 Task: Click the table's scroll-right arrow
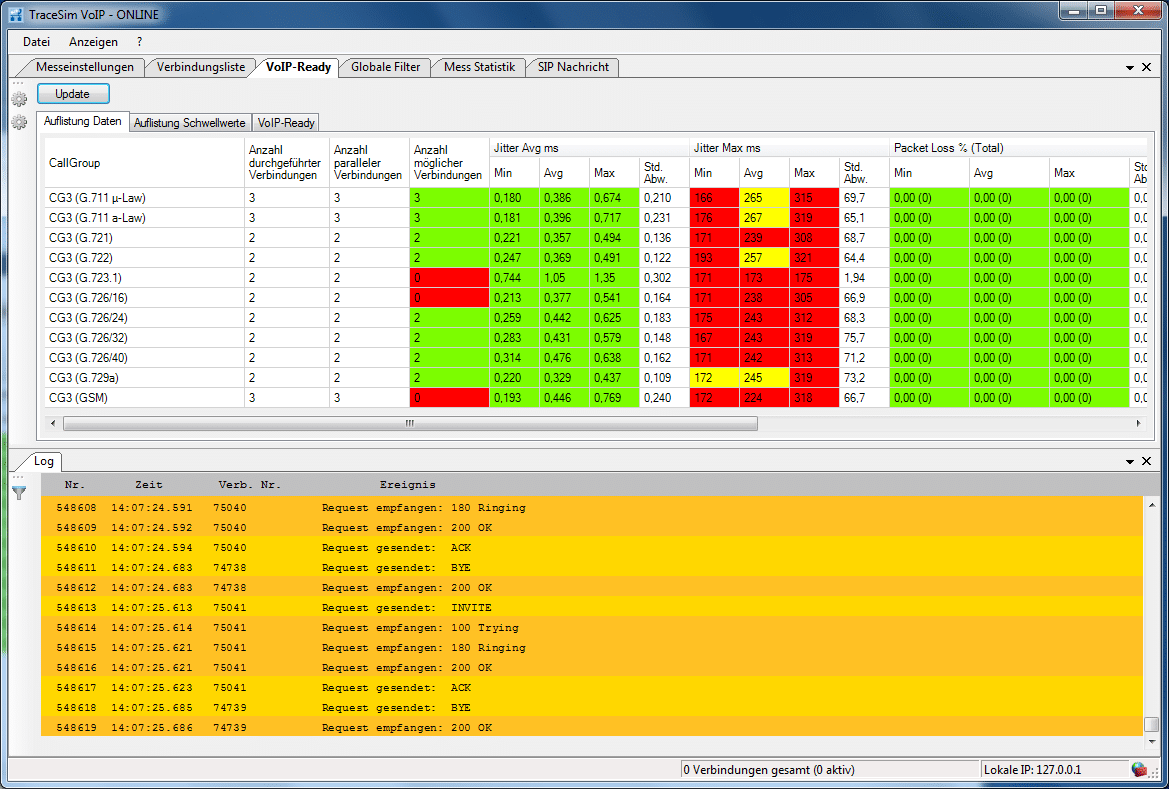point(1138,424)
